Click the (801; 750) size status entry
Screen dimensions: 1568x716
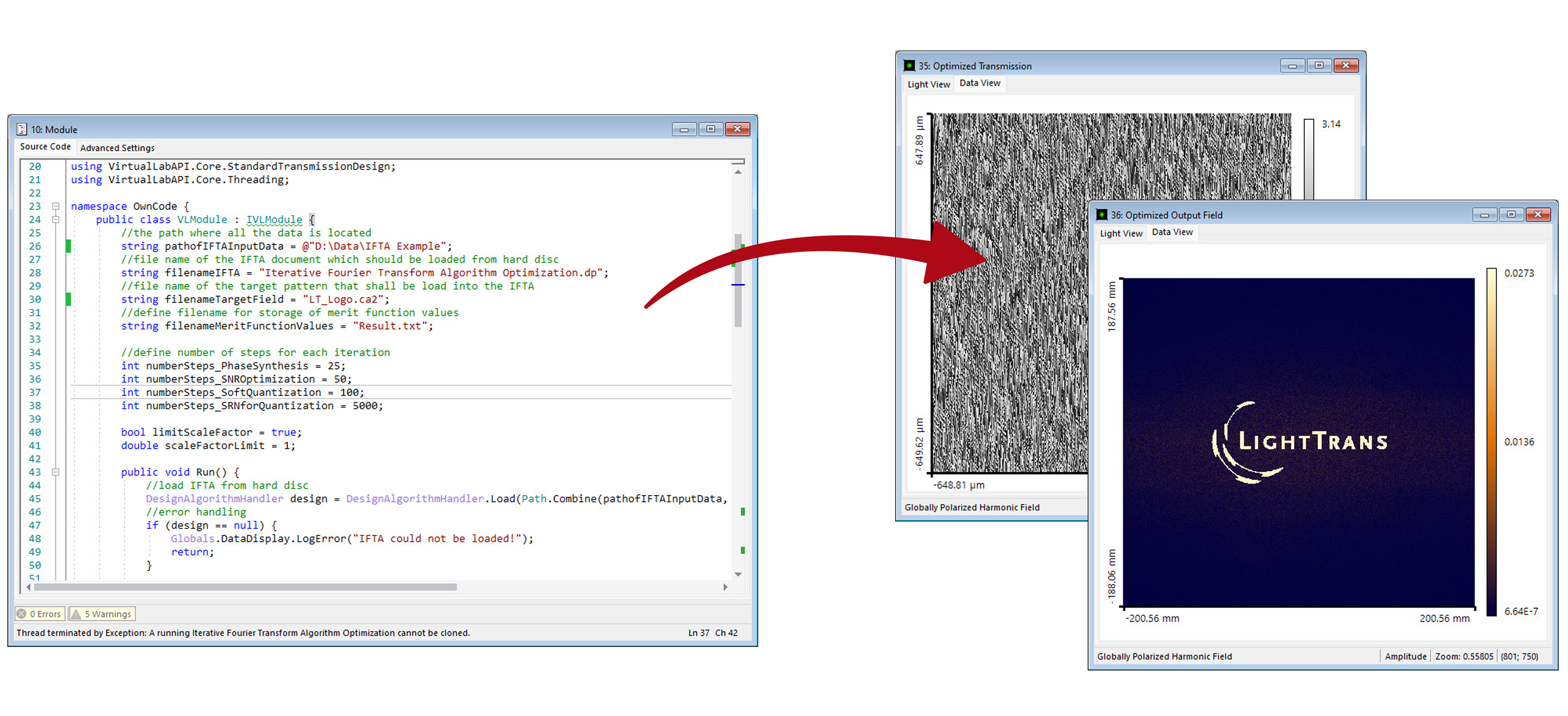1519,656
